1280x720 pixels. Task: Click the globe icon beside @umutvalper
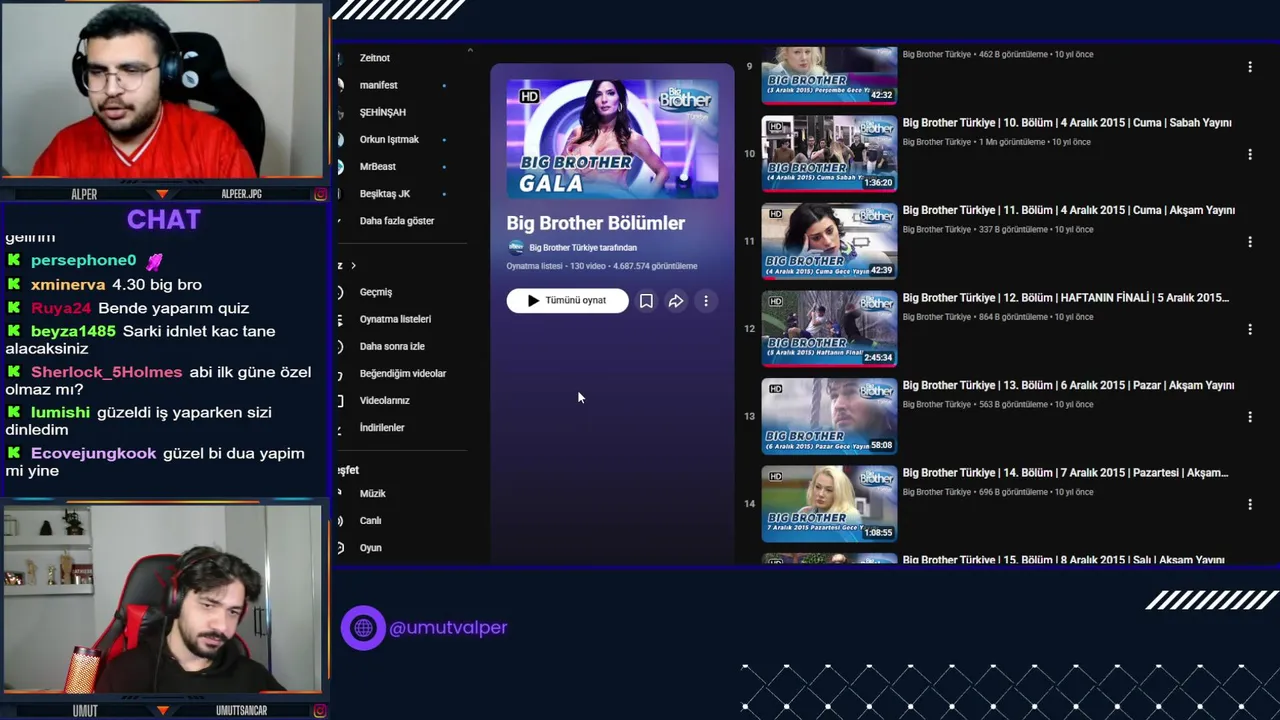[363, 628]
